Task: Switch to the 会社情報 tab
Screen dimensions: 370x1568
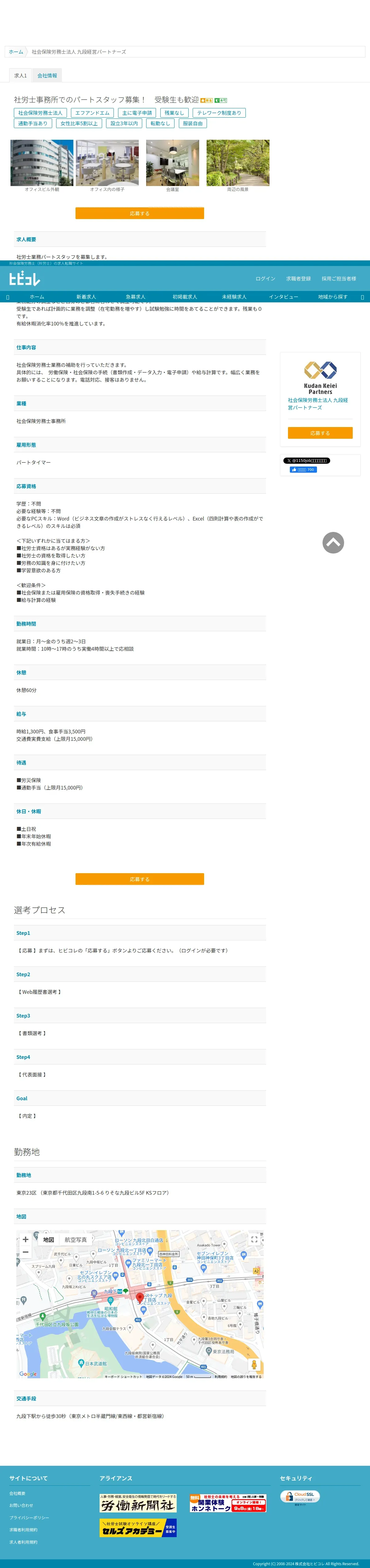Action: coord(47,76)
